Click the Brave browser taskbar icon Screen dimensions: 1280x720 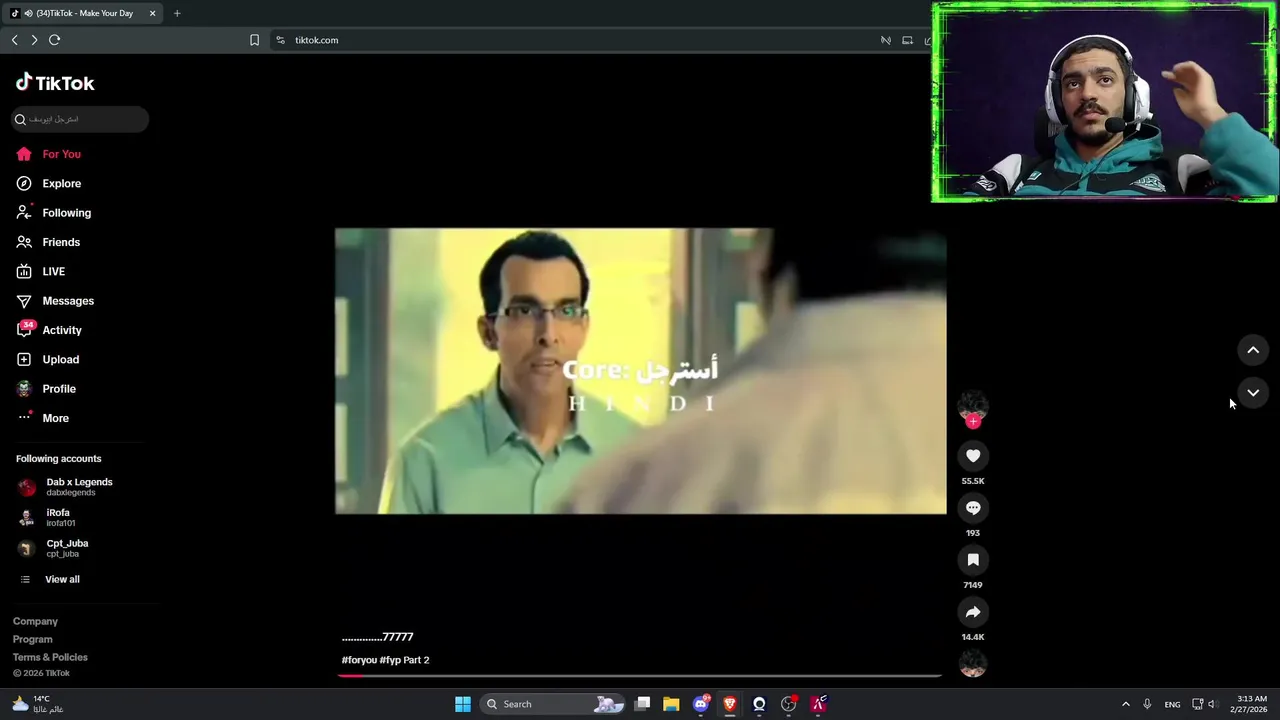click(730, 704)
